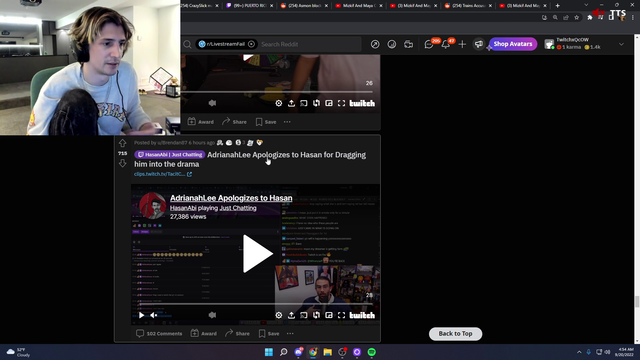Create a new post with plus icon
The width and height of the screenshot is (640, 360).
(x=462, y=44)
